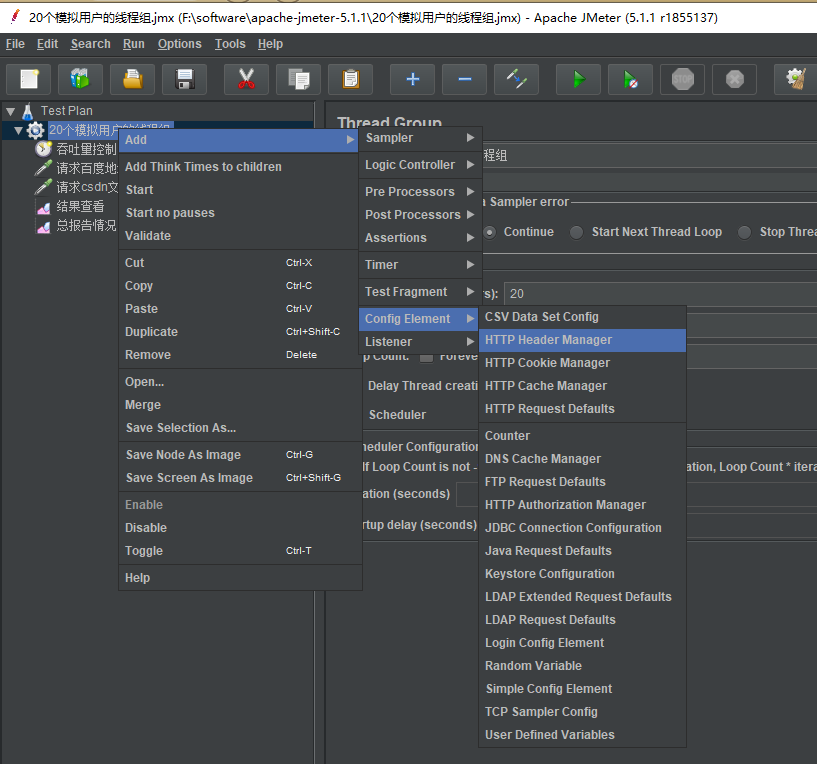Viewport: 817px width, 764px height.
Task: Click the threads field showing 20
Action: (660, 294)
